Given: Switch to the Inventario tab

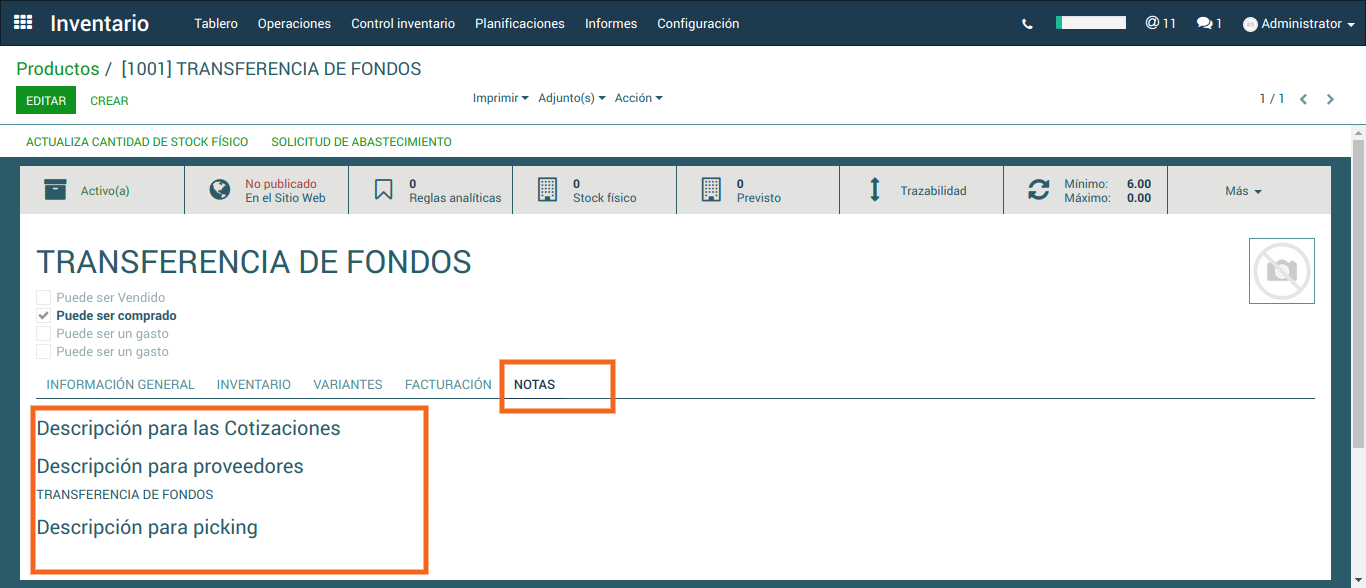Looking at the screenshot, I should click(x=253, y=384).
